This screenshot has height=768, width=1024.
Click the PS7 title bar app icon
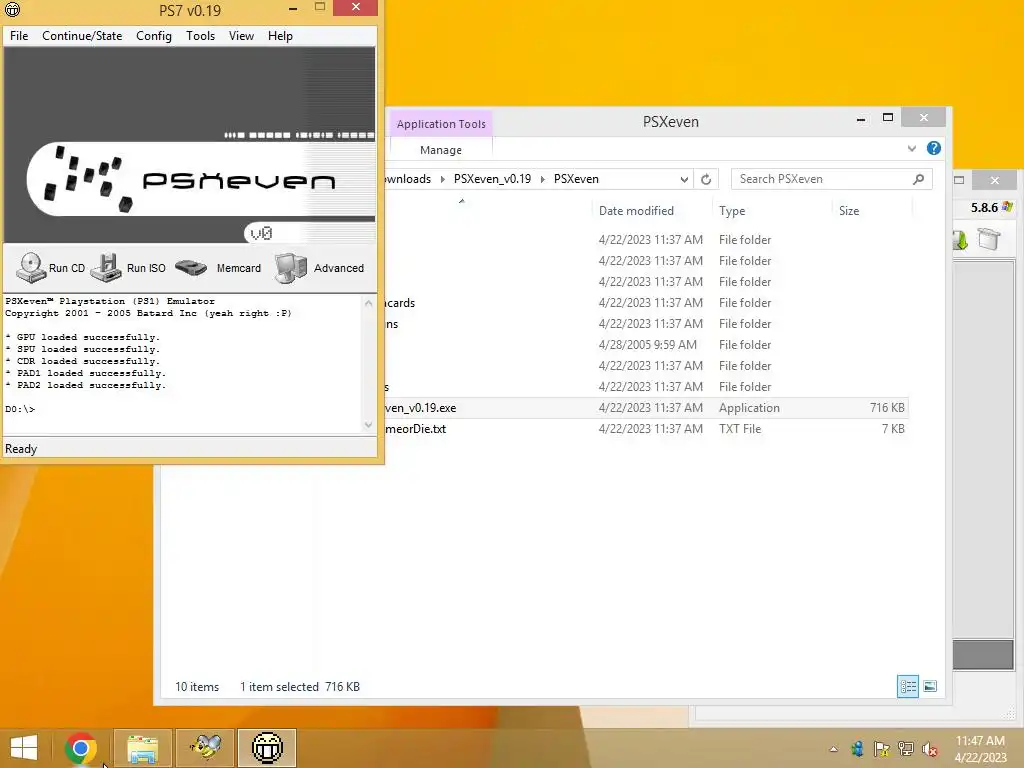click(12, 9)
